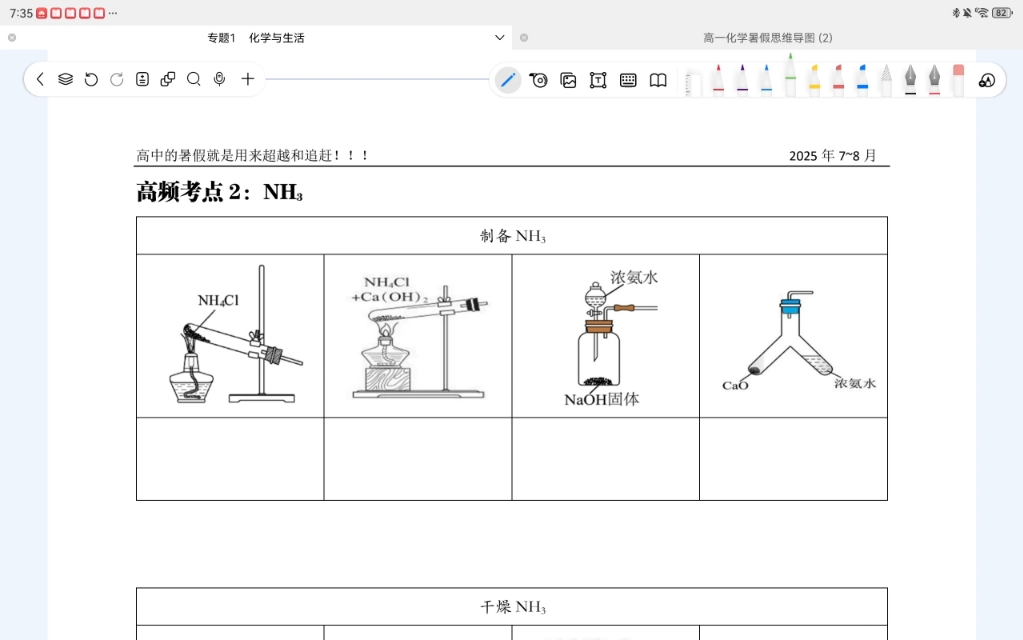This screenshot has width=1023, height=640.
Task: Choose the red highlighter
Action: click(x=838, y=81)
